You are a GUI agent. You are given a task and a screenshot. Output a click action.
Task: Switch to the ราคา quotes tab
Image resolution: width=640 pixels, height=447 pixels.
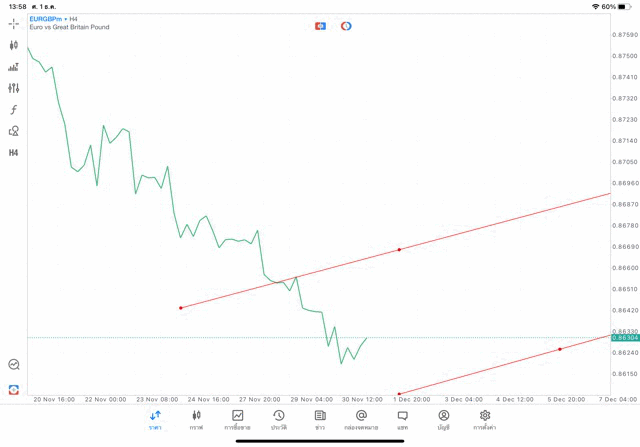pyautogui.click(x=155, y=420)
